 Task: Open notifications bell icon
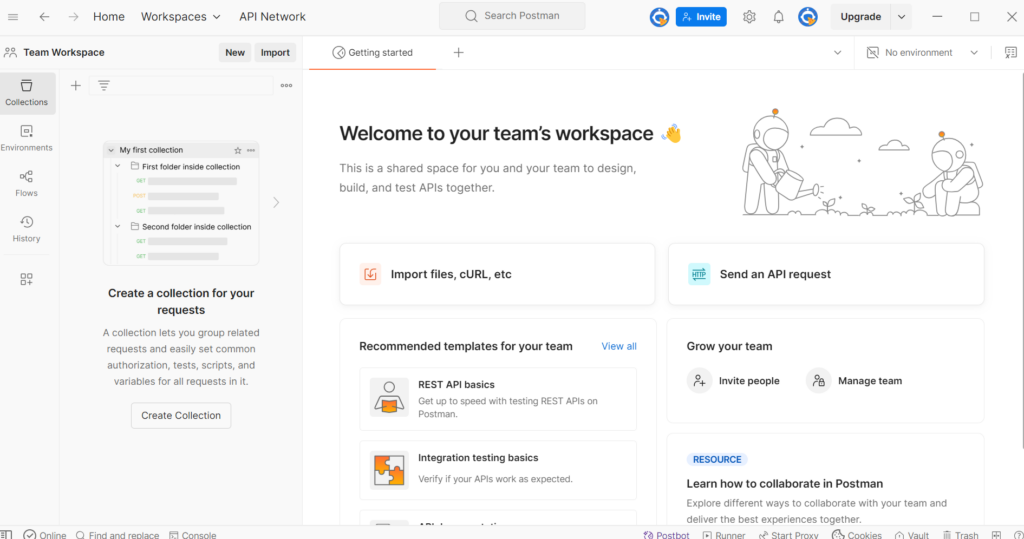pyautogui.click(x=778, y=17)
